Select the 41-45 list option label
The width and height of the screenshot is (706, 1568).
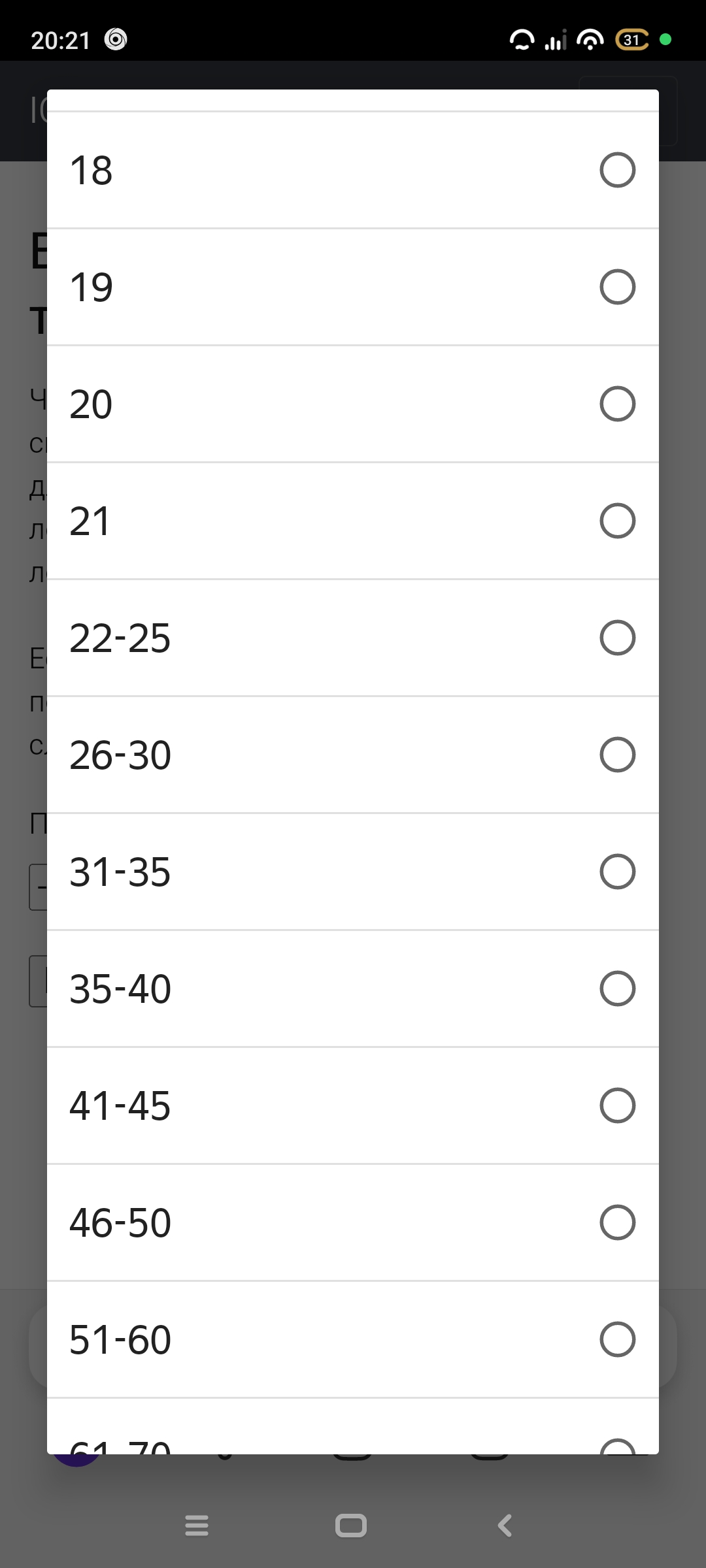point(120,1105)
